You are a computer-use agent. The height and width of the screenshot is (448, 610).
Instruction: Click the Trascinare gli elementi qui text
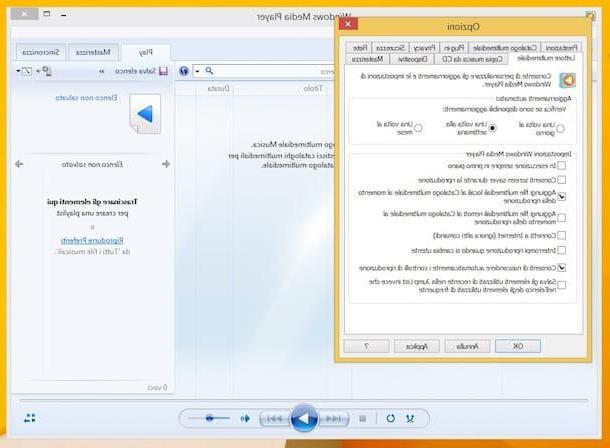(92, 202)
